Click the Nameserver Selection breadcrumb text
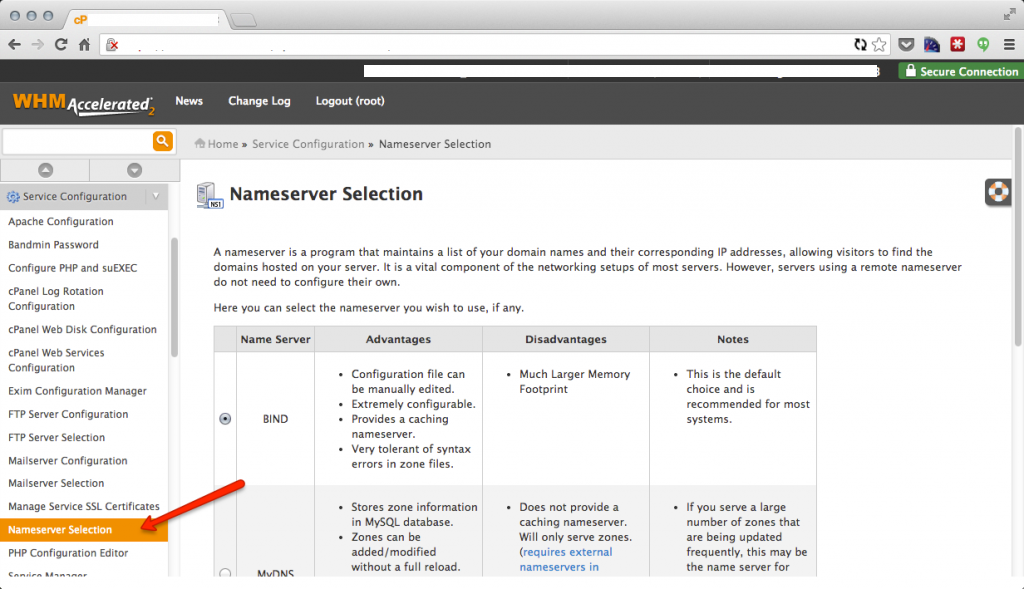 [x=435, y=144]
